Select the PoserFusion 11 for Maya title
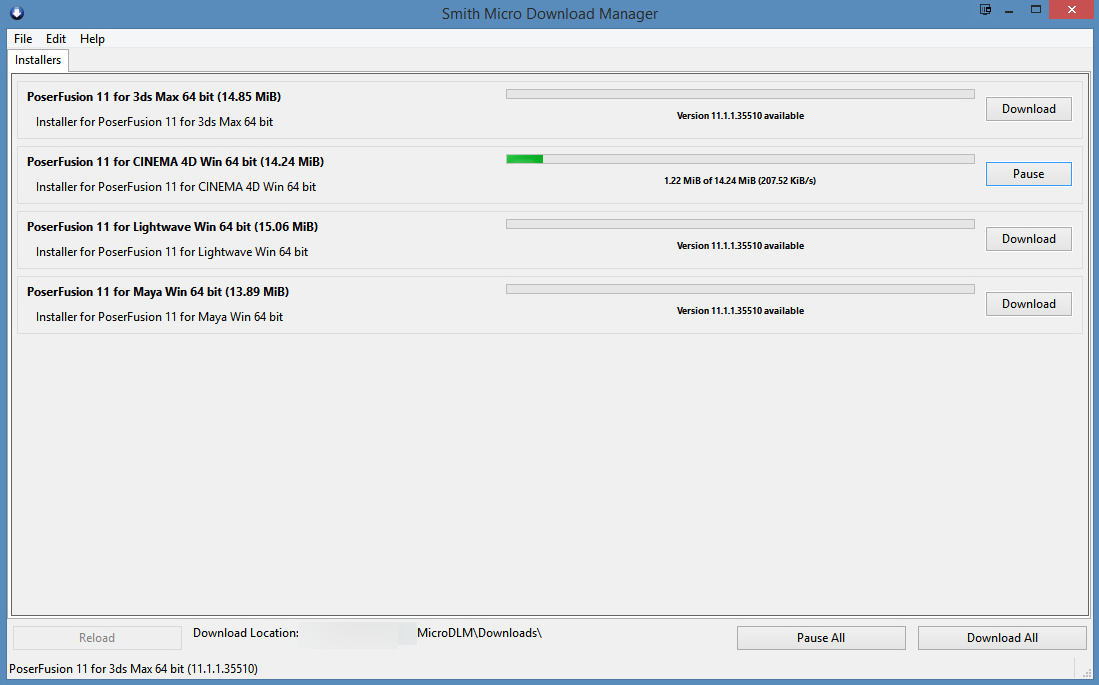Image resolution: width=1099 pixels, height=685 pixels. pyautogui.click(x=158, y=292)
